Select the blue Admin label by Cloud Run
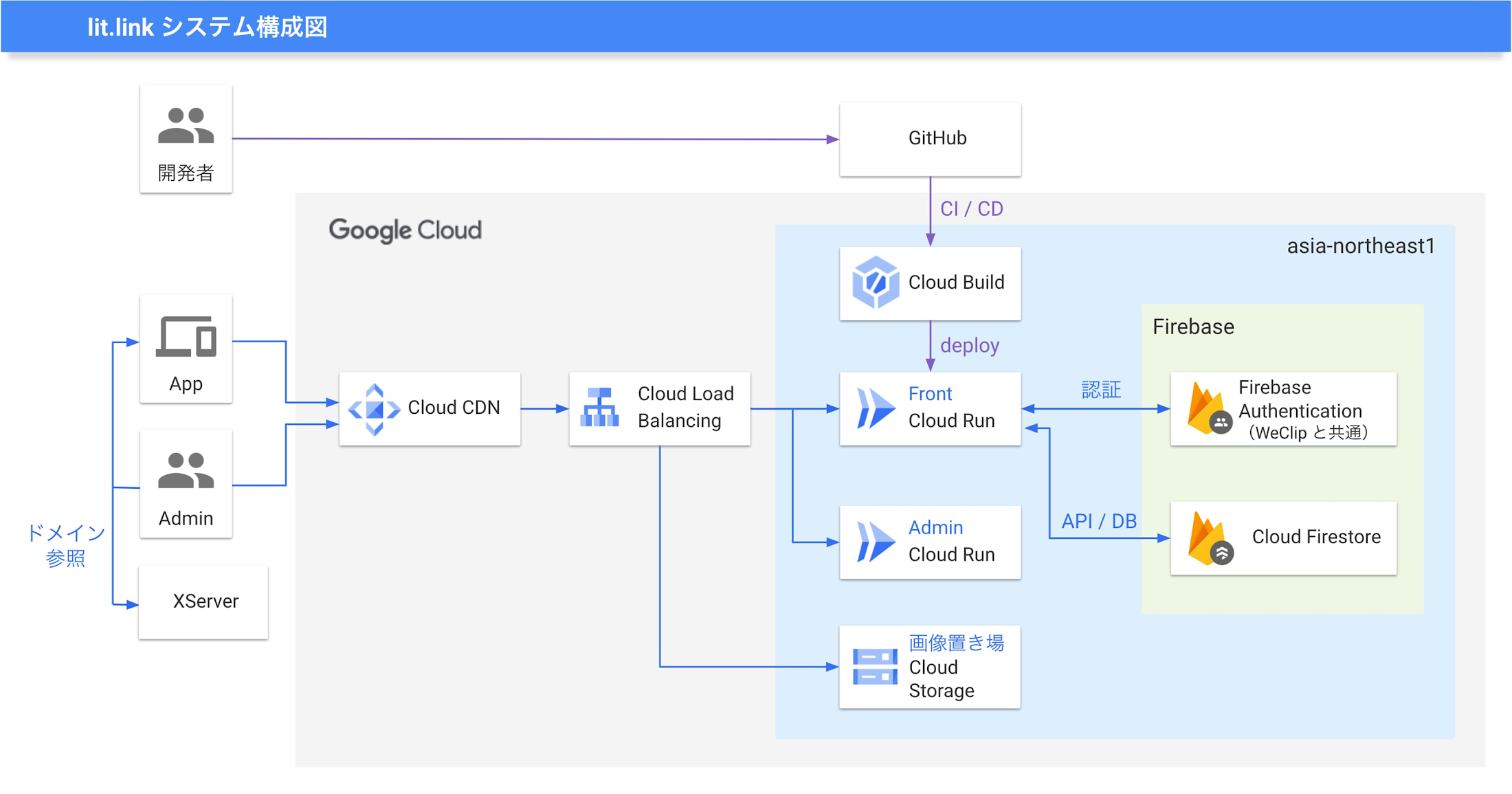The image size is (1512, 794). pyautogui.click(x=935, y=527)
